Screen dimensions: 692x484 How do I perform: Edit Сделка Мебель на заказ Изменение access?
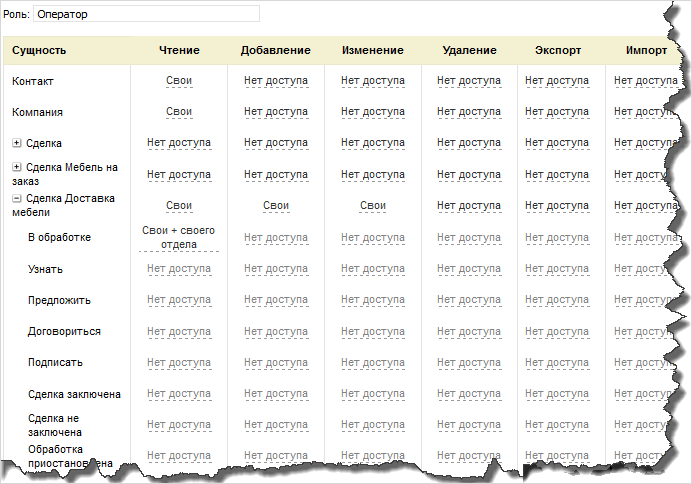click(x=373, y=175)
